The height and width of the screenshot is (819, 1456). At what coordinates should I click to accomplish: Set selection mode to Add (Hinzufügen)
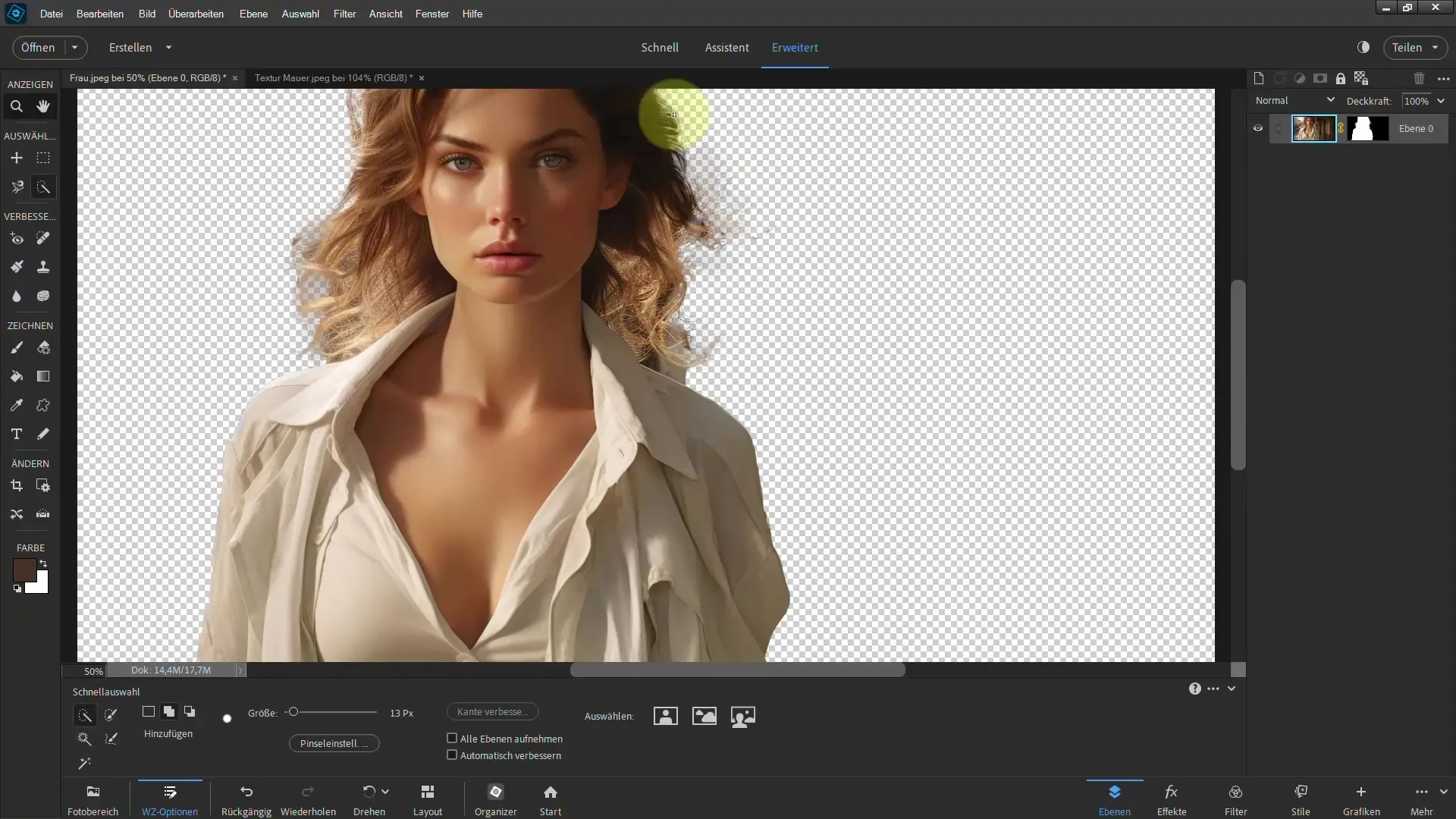tap(169, 711)
